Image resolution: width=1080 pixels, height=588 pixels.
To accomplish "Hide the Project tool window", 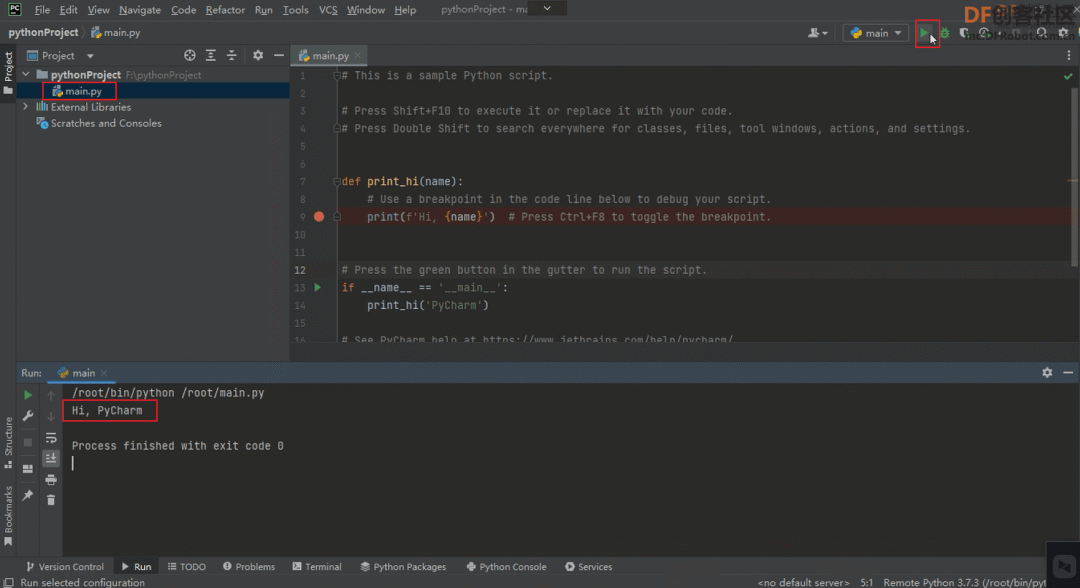I will pyautogui.click(x=279, y=55).
